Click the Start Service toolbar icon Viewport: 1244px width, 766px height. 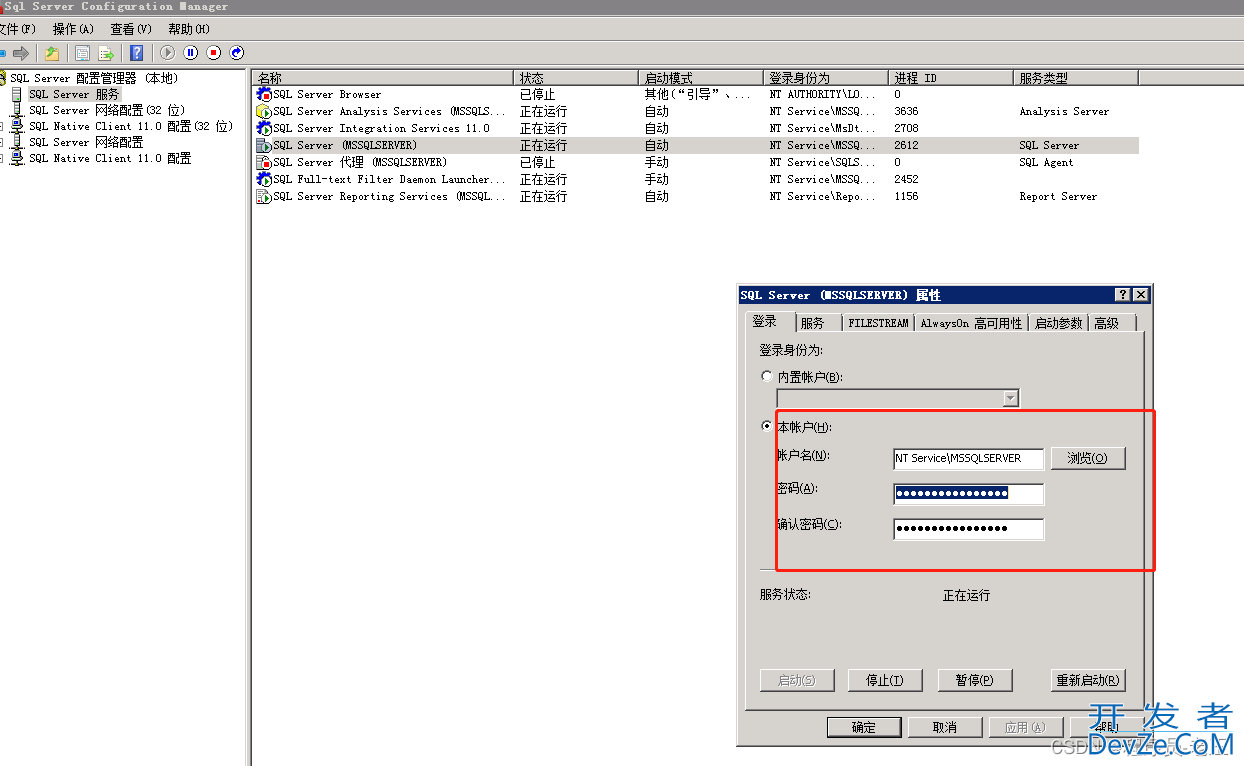click(x=167, y=53)
